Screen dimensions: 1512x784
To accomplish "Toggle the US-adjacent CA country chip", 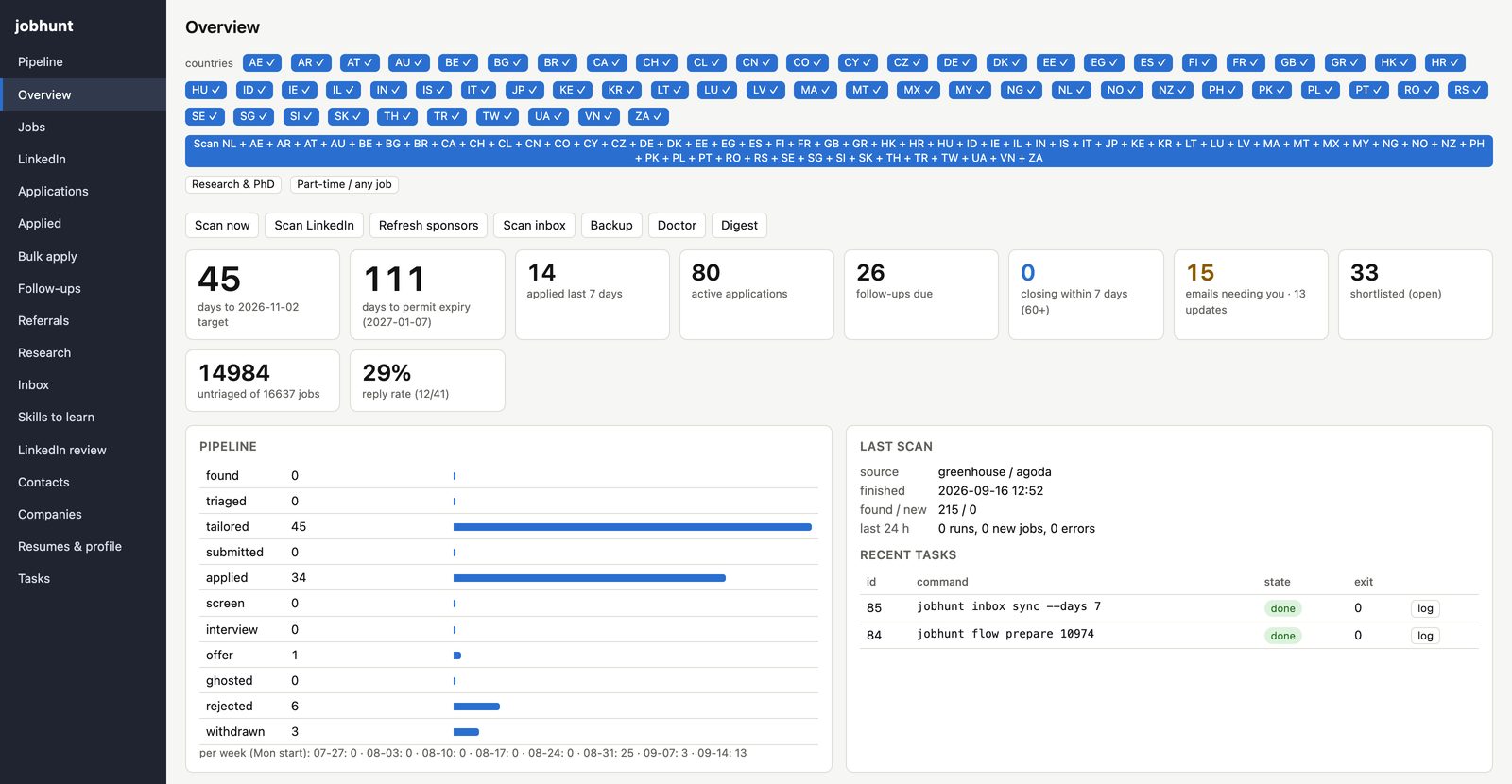I will tap(607, 62).
